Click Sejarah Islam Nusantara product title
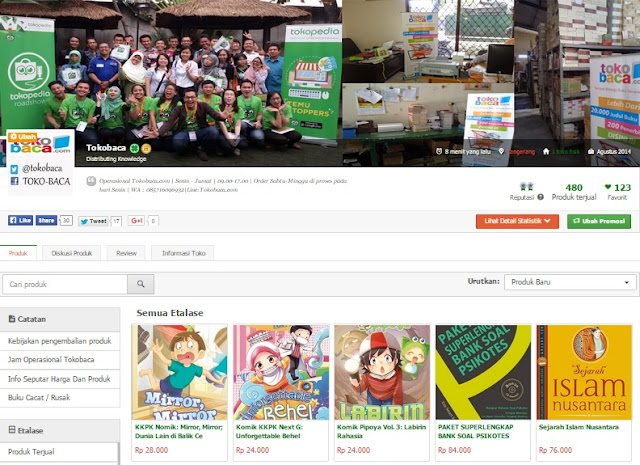The image size is (640, 465). point(579,427)
